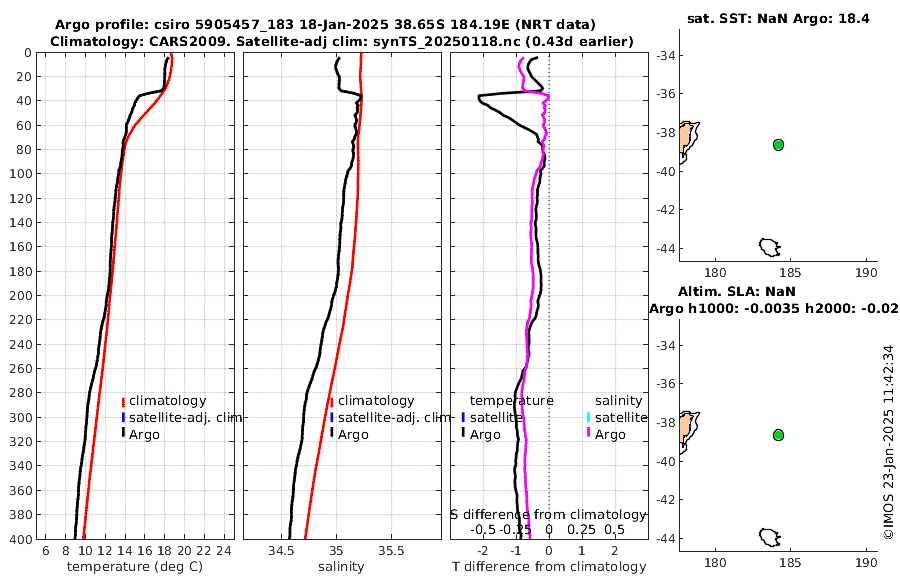Select the Climatology CARS2009 subtitle line
This screenshot has height=580, width=900.
coord(342,41)
